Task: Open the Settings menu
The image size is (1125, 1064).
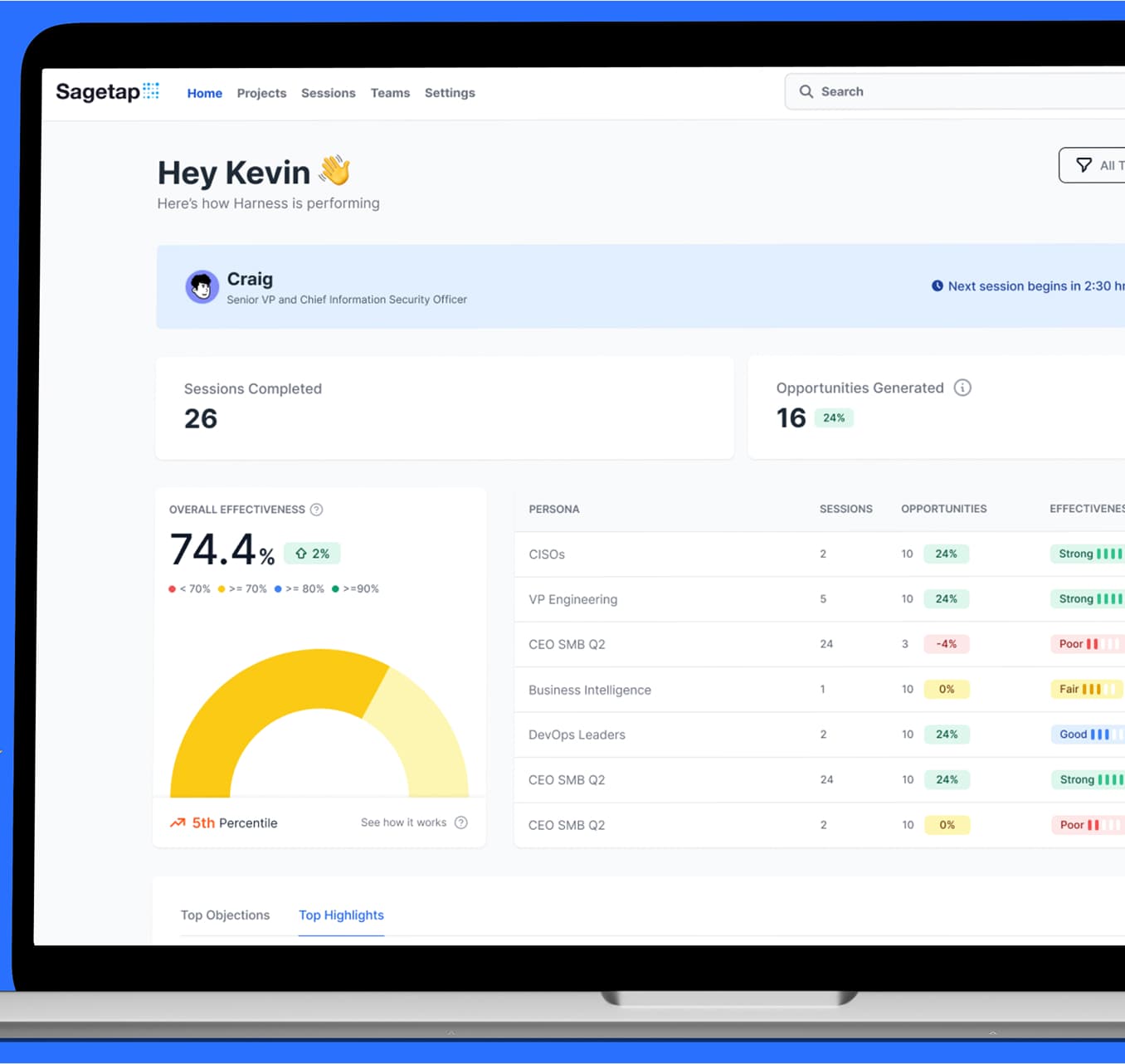Action: pos(450,93)
